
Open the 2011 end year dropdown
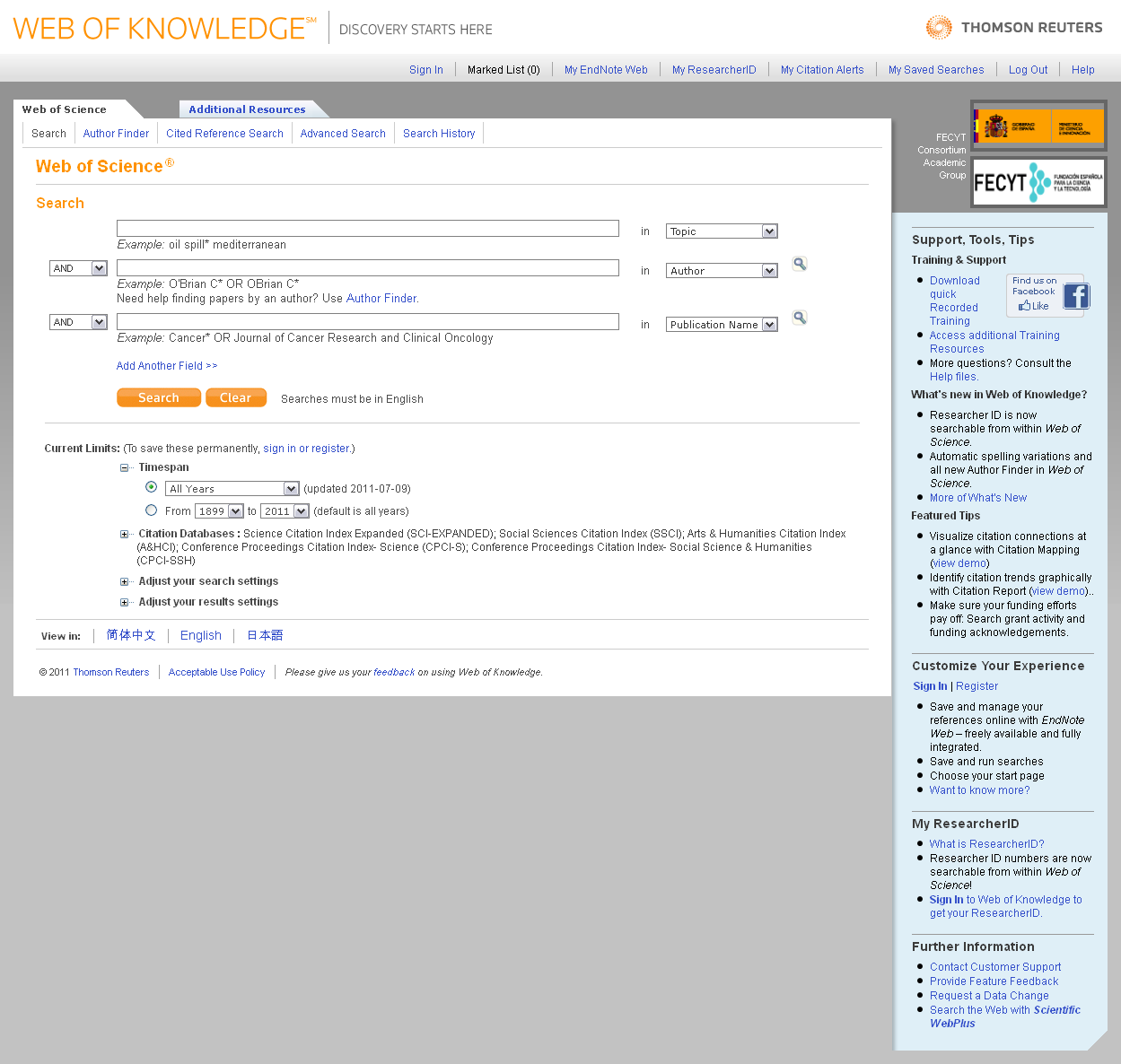tap(285, 511)
